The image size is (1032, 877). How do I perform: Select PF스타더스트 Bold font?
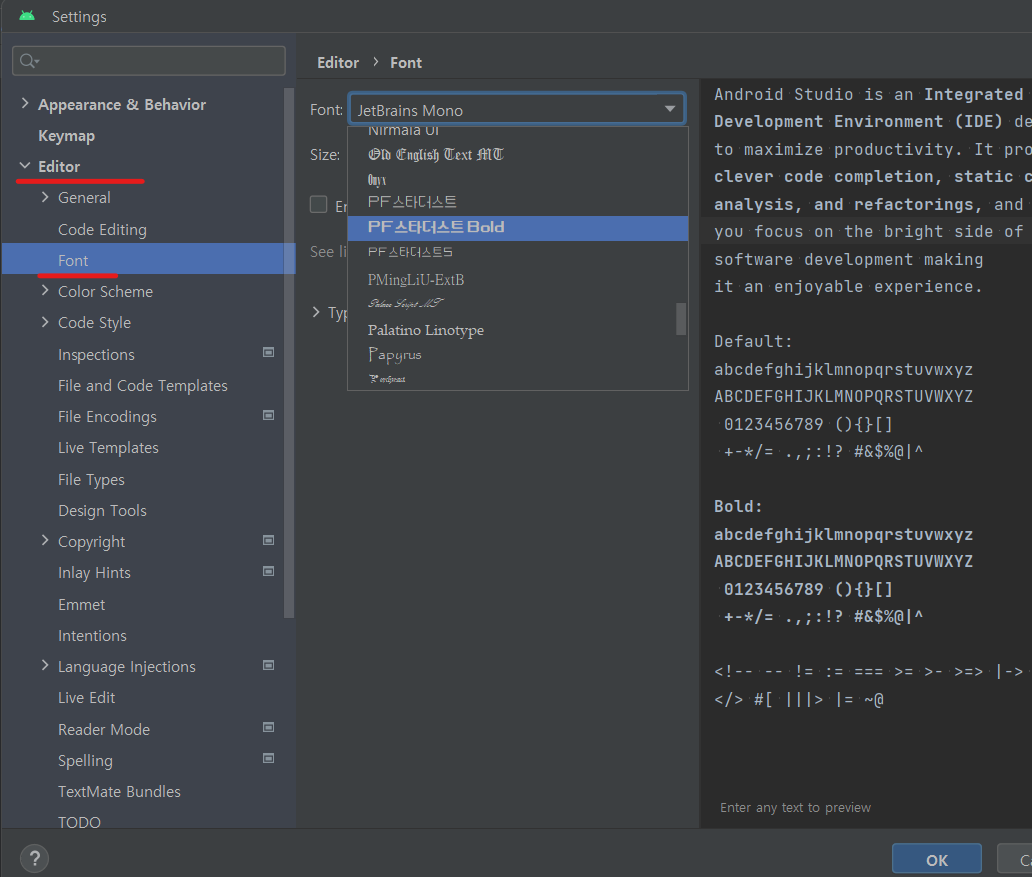tap(517, 228)
